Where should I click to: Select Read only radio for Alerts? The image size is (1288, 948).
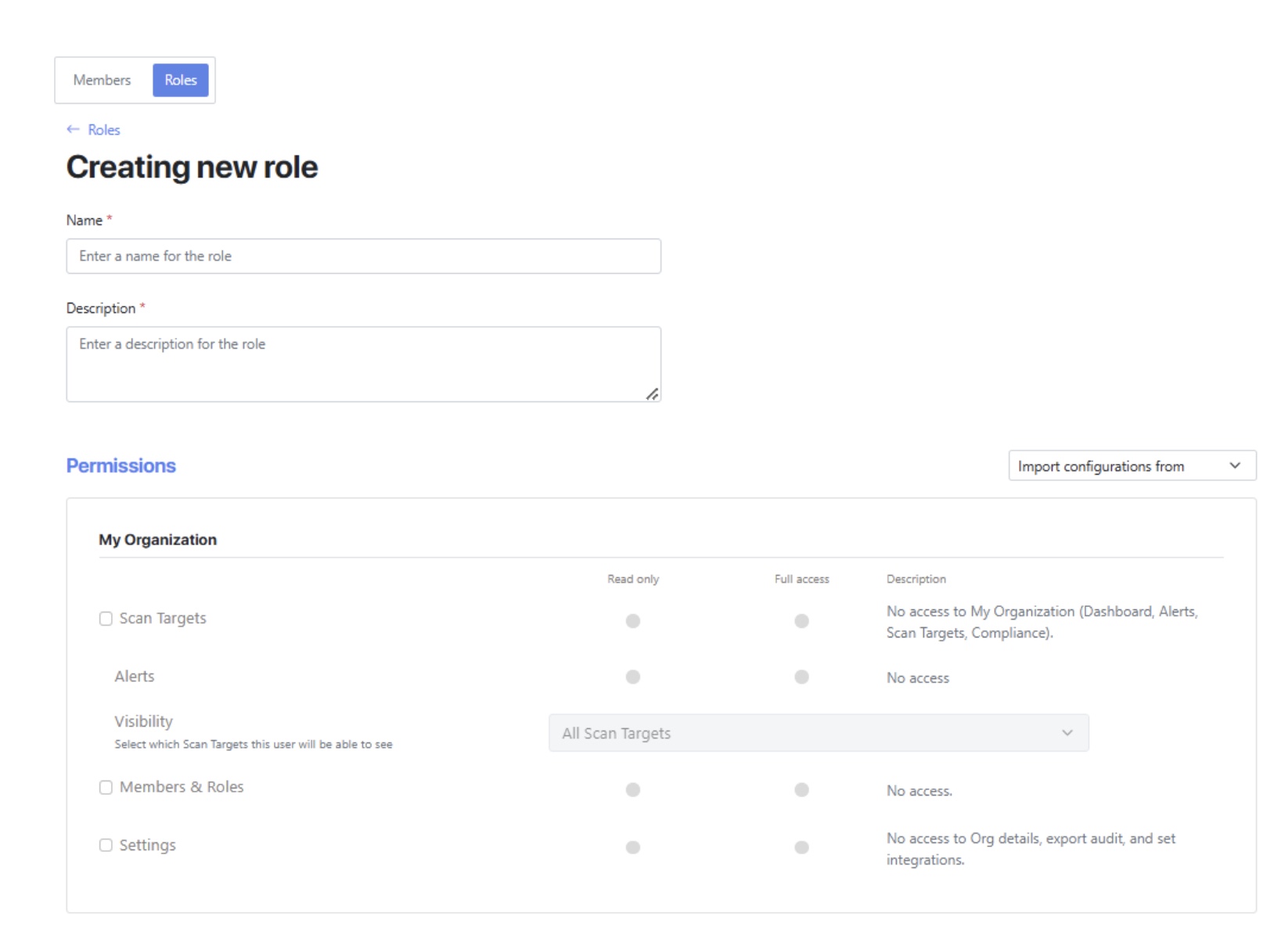click(x=633, y=677)
